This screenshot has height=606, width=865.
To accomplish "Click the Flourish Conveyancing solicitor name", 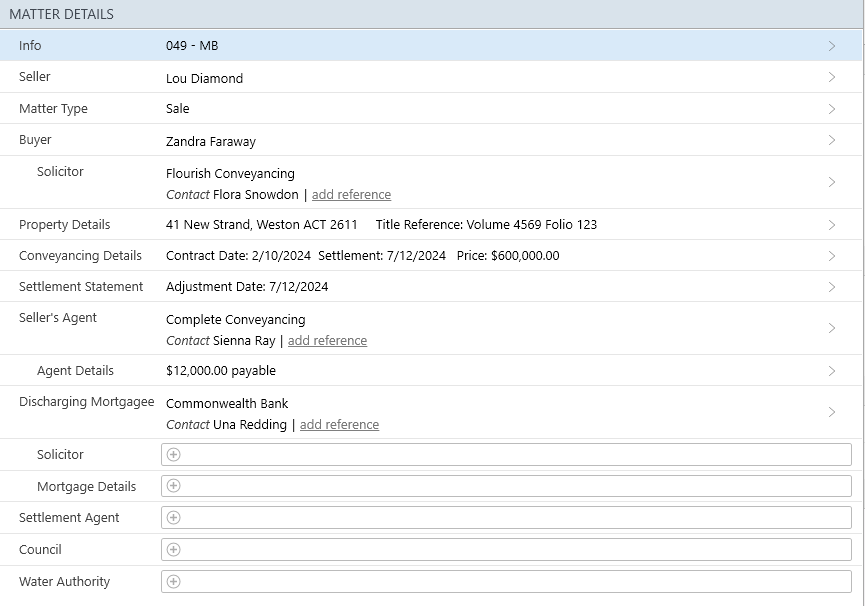I will click(230, 173).
